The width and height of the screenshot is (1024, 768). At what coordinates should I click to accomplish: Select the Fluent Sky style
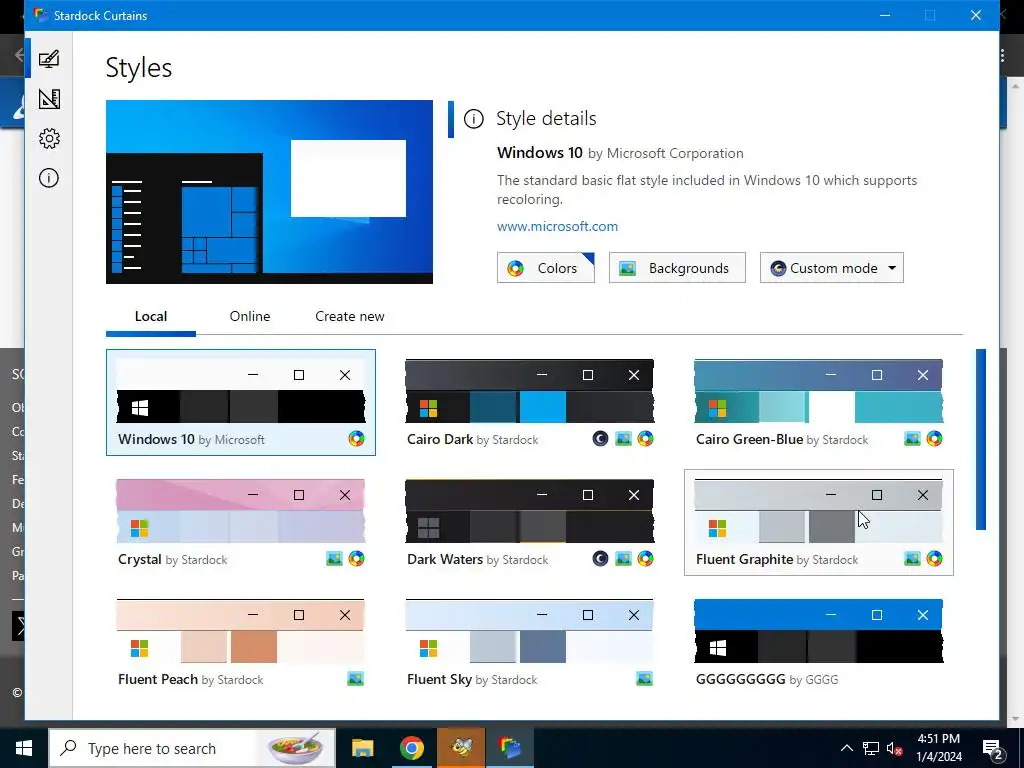click(x=530, y=643)
